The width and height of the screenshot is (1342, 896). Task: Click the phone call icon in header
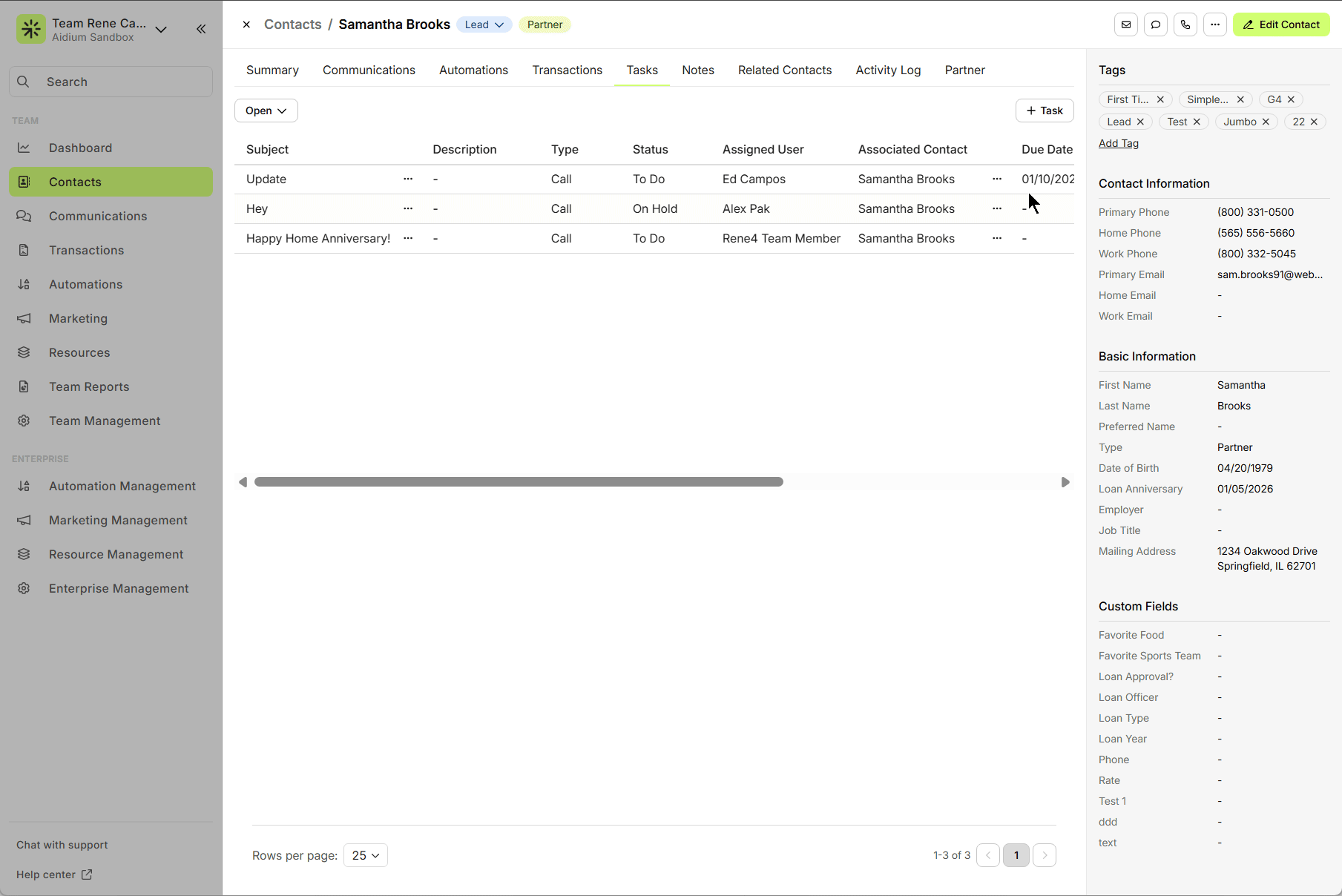pos(1185,24)
